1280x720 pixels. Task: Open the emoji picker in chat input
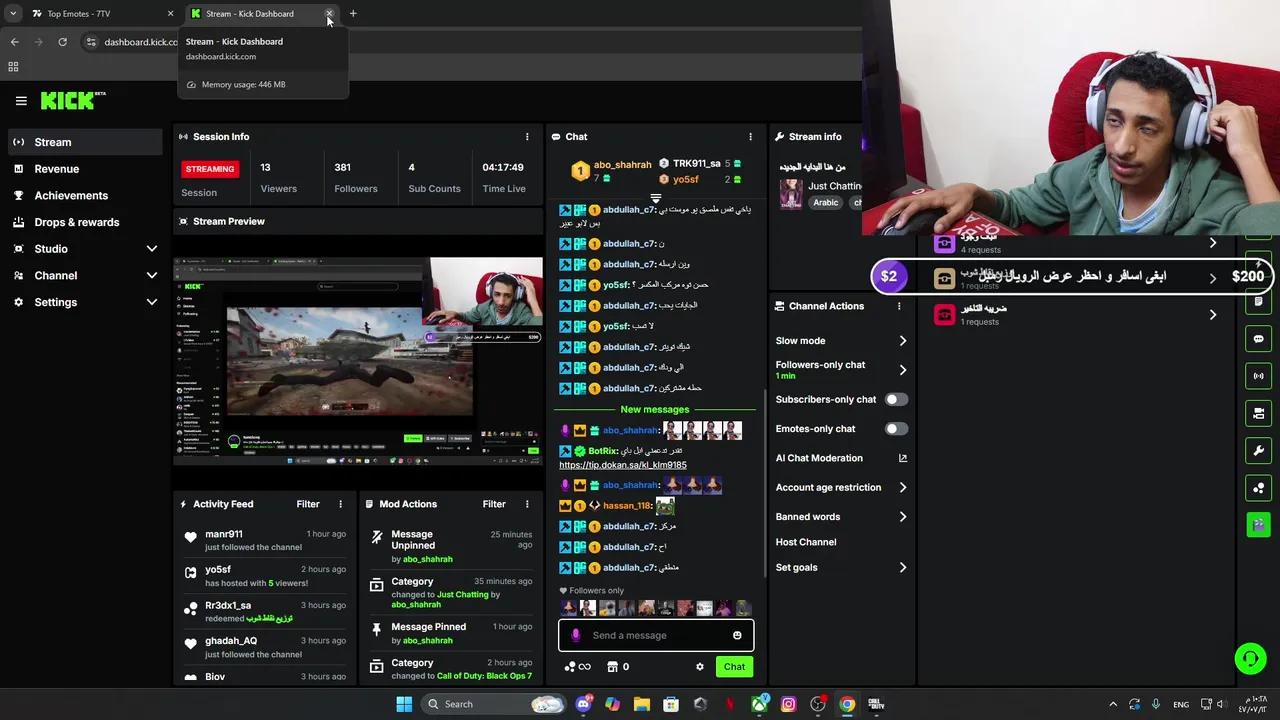(737, 636)
